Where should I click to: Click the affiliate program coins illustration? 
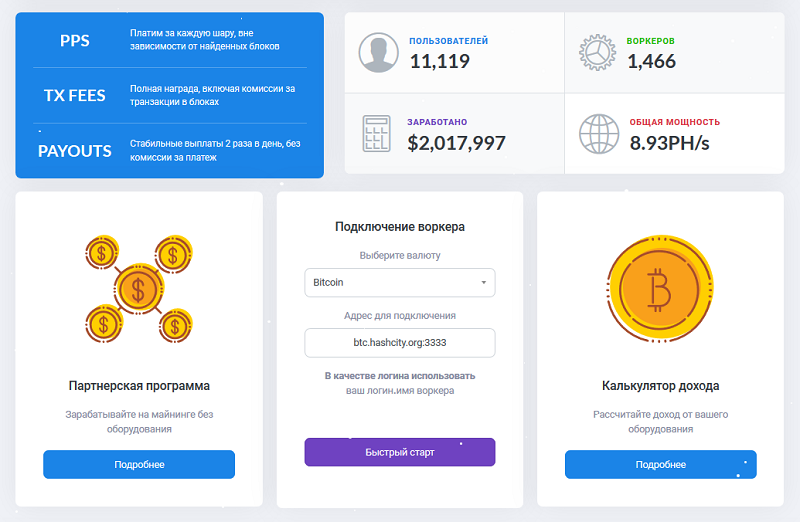tap(139, 289)
